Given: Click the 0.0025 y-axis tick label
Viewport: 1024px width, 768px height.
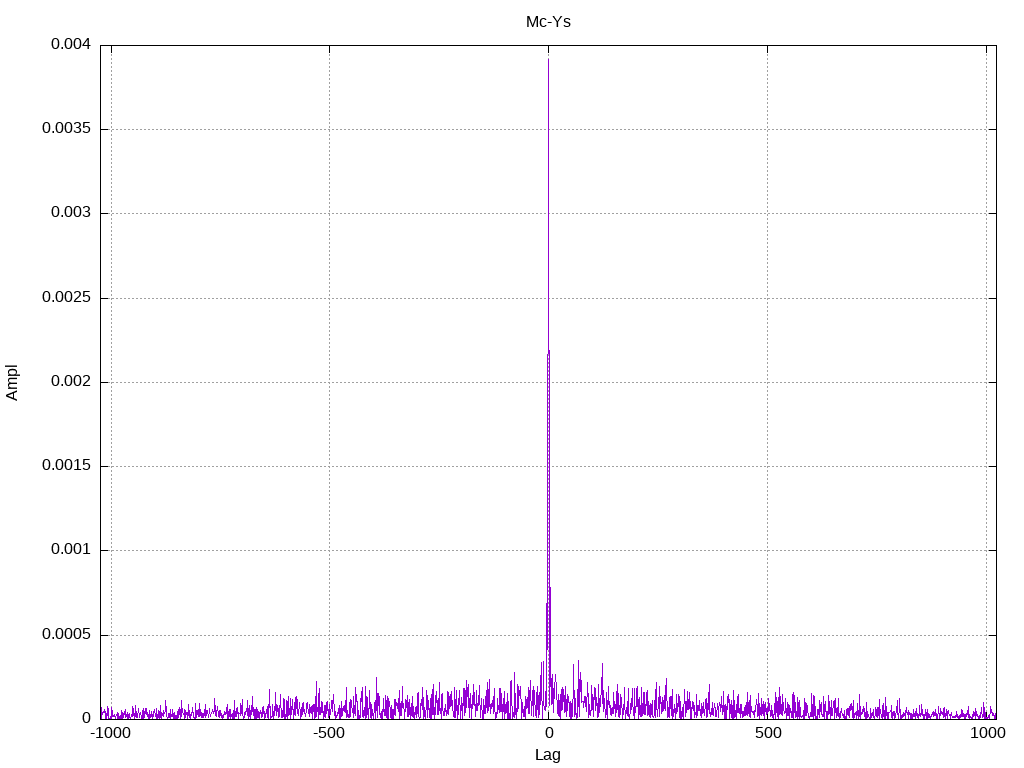Looking at the screenshot, I should [x=66, y=297].
